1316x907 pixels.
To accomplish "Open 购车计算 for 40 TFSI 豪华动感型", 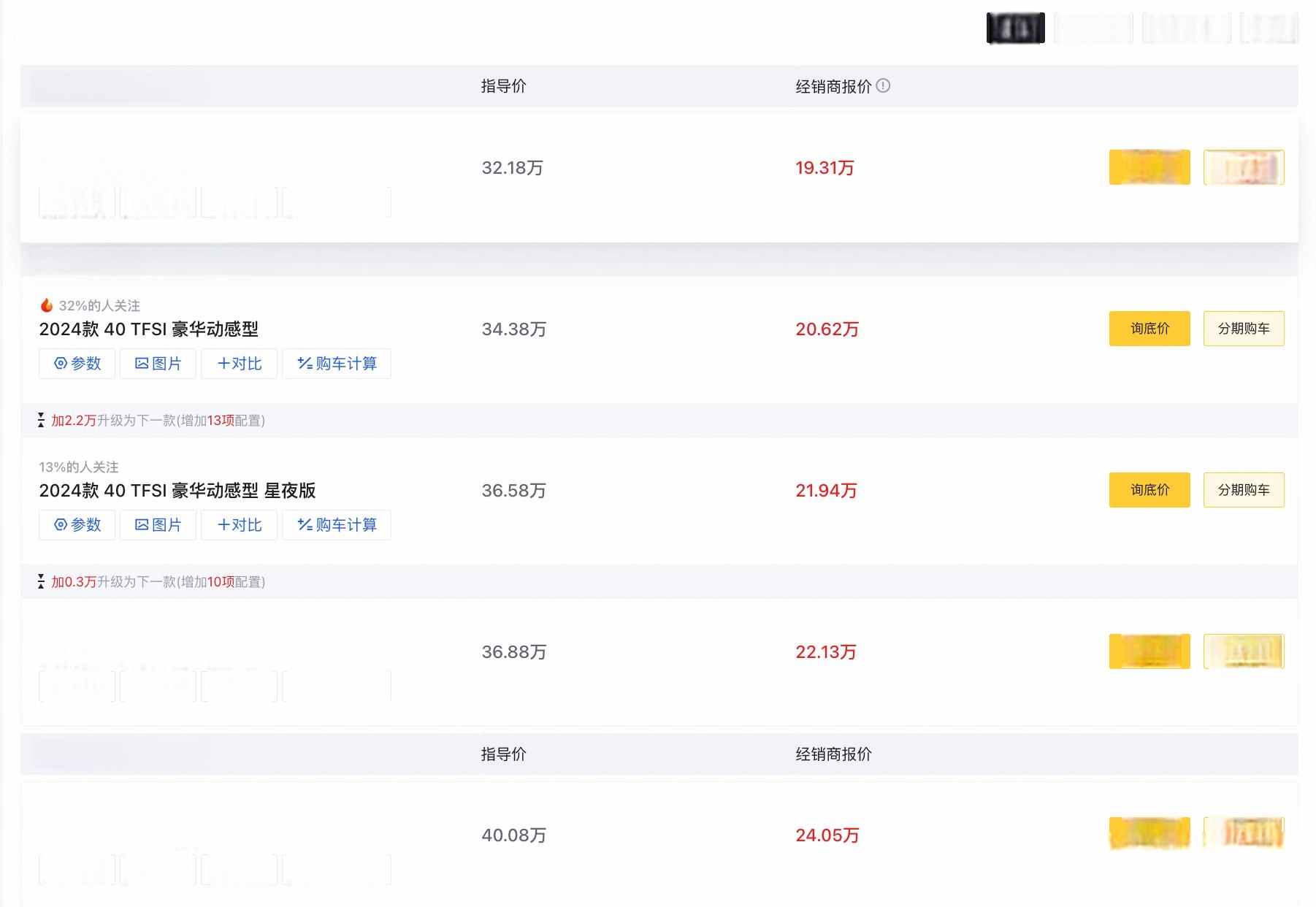I will click(x=337, y=364).
